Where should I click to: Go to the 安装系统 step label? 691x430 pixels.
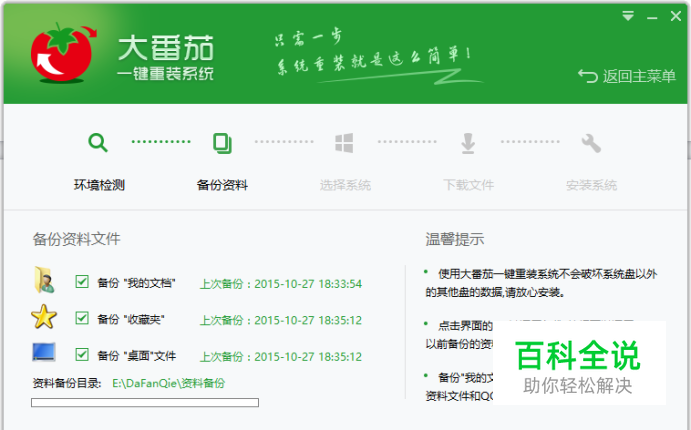[591, 185]
